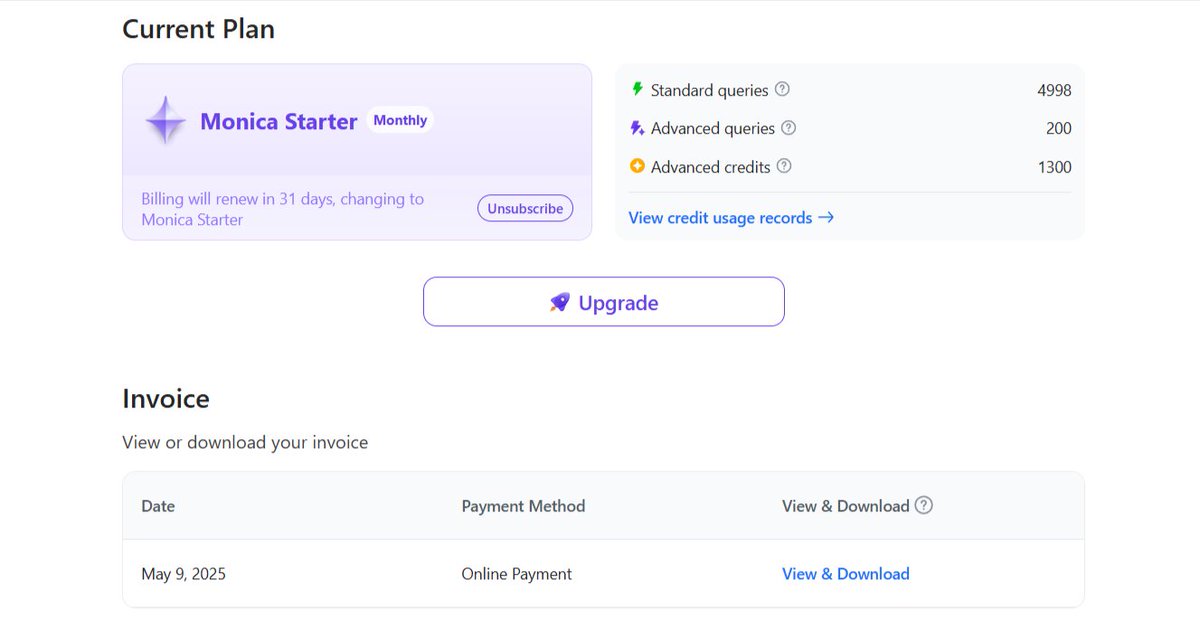Screen dimensions: 1200x620
Task: Click the Monica Starter plan name
Action: pyautogui.click(x=279, y=121)
